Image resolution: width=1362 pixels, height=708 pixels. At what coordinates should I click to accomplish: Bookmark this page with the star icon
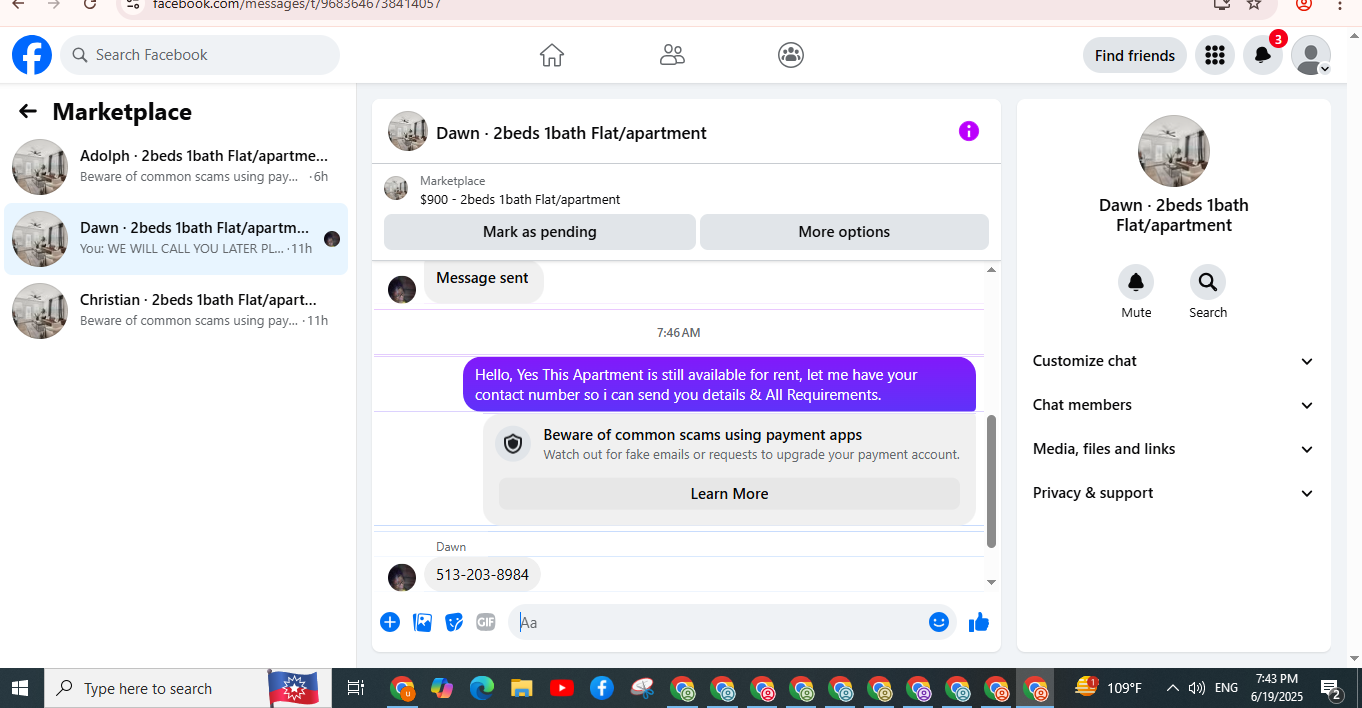click(x=1254, y=4)
